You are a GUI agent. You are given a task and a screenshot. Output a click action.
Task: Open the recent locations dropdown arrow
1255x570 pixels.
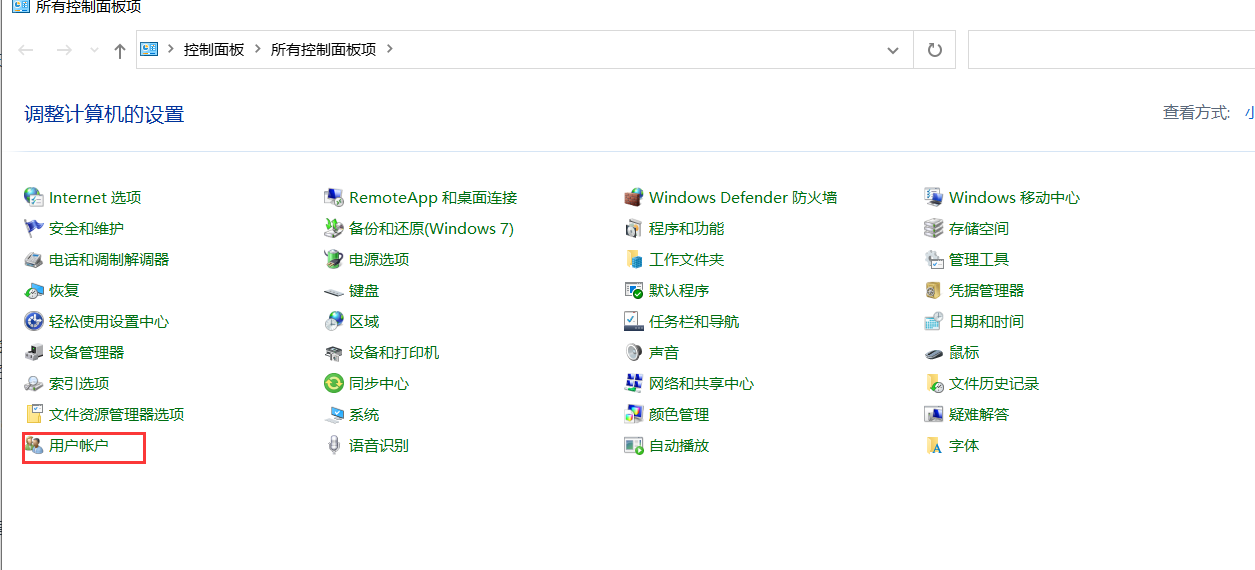tap(94, 50)
